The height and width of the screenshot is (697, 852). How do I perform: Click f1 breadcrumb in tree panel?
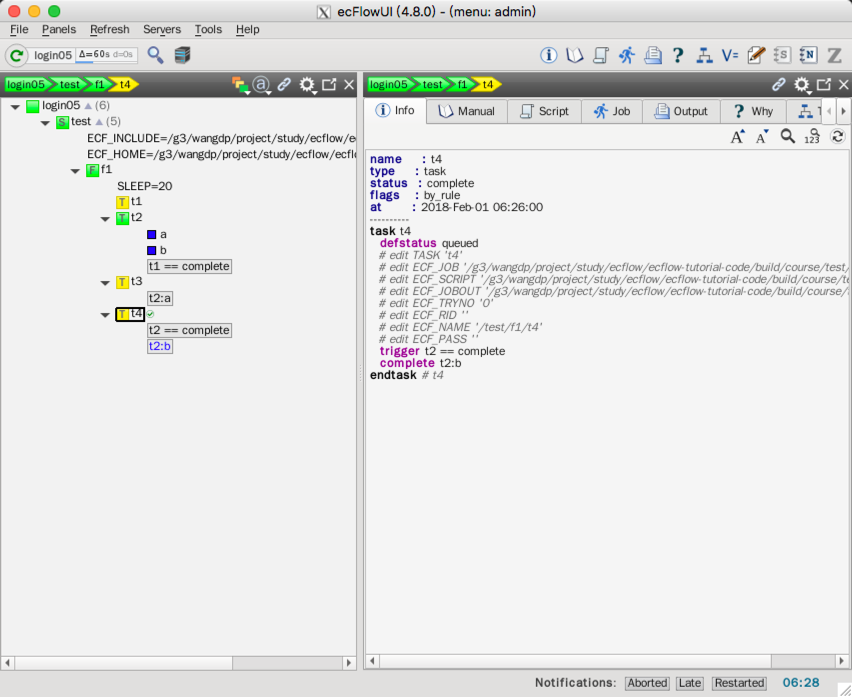tap(99, 85)
